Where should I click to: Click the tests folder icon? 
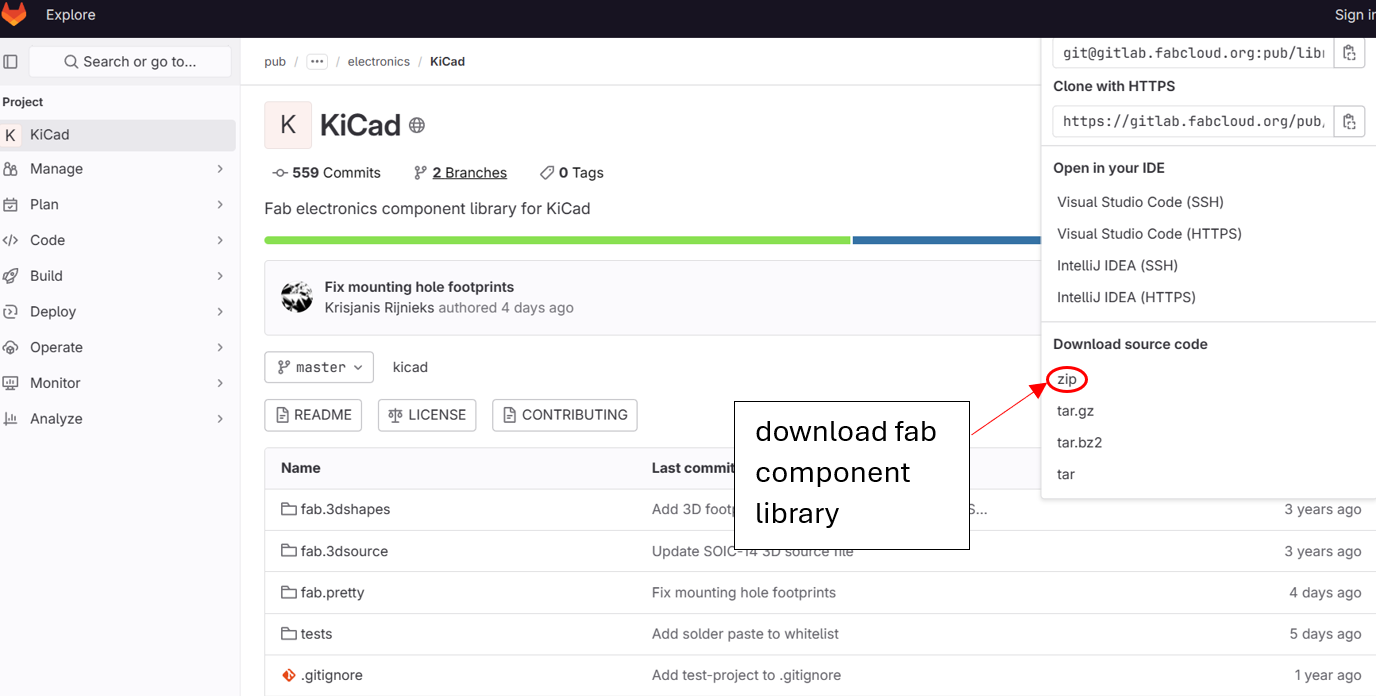[289, 634]
